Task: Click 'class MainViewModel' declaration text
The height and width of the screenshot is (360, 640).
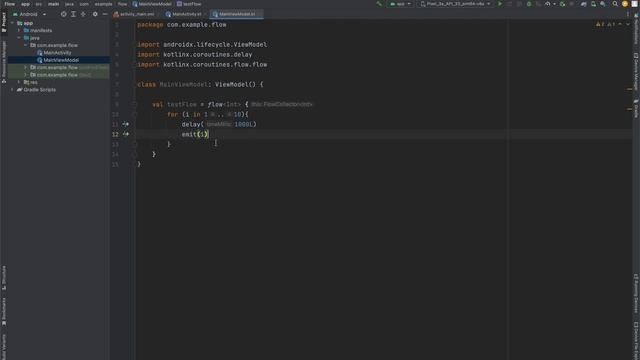Action: point(173,84)
